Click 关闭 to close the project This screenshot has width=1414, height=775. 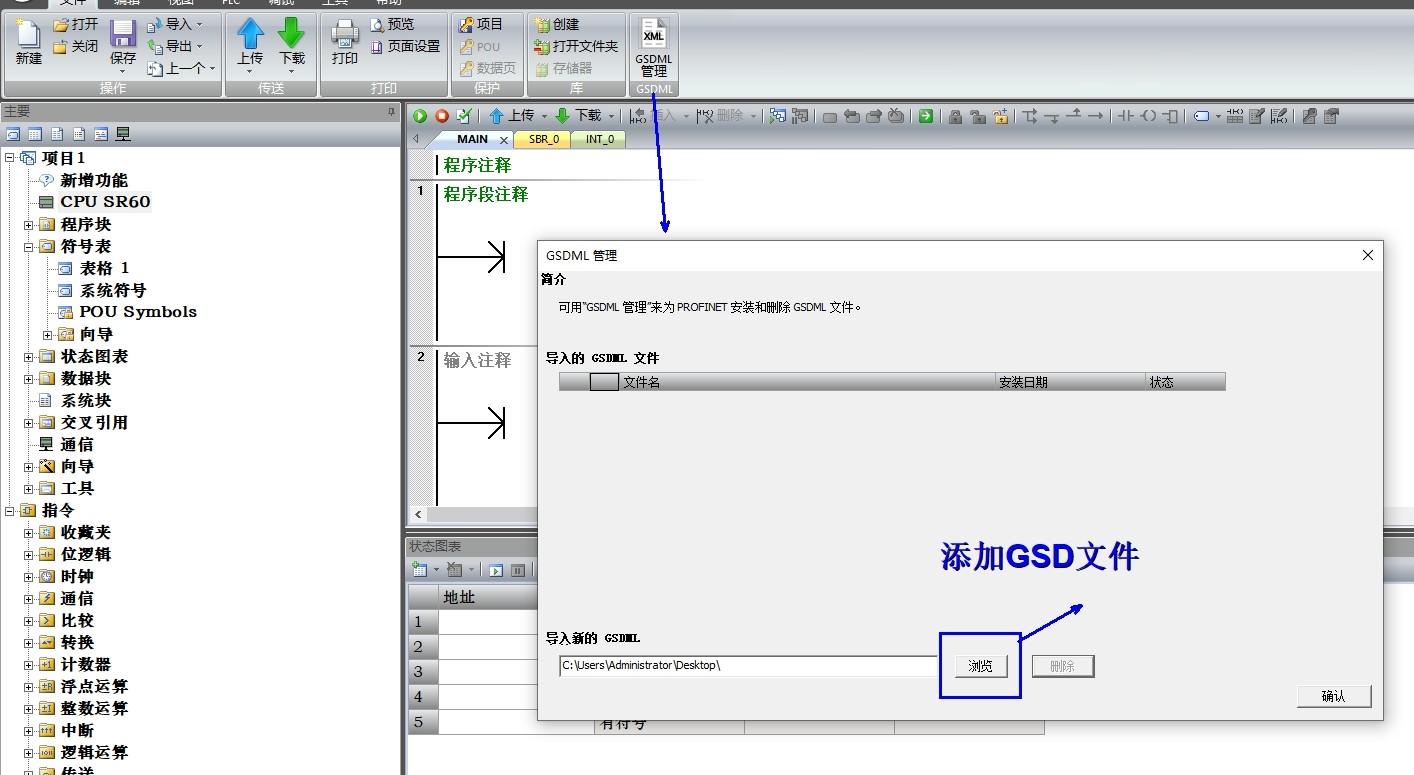point(75,46)
